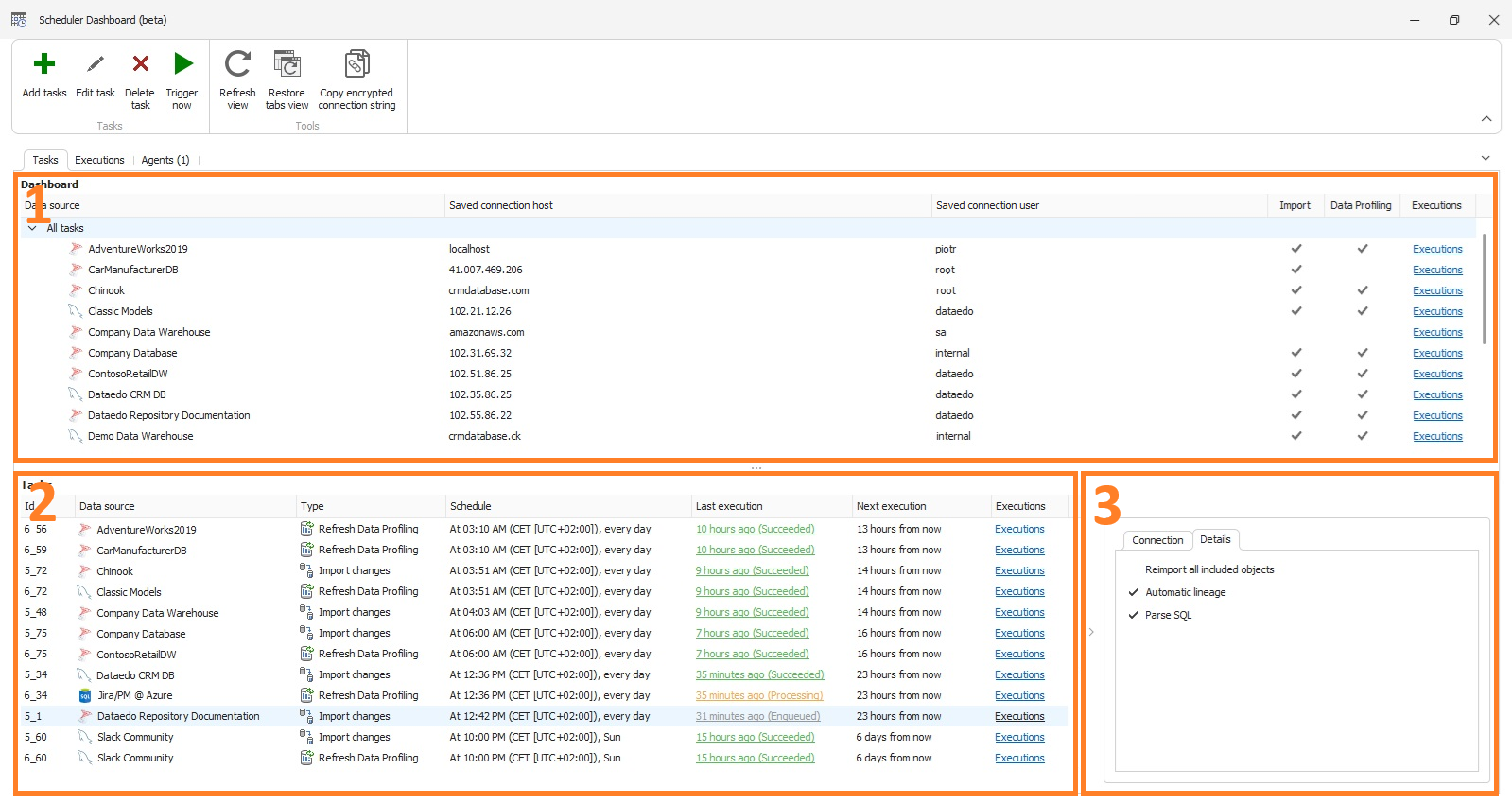The width and height of the screenshot is (1512, 805).
Task: Click Classic Models source icon in Dashboard
Action: (x=76, y=311)
